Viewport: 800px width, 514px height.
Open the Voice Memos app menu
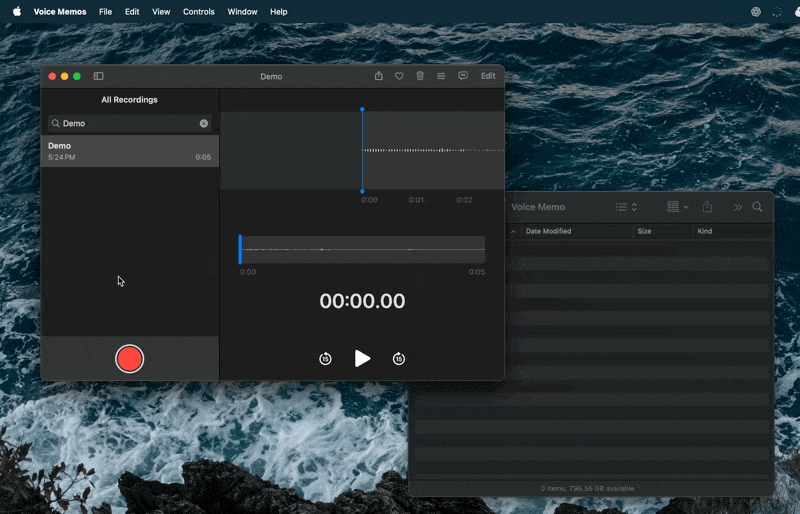pyautogui.click(x=60, y=11)
